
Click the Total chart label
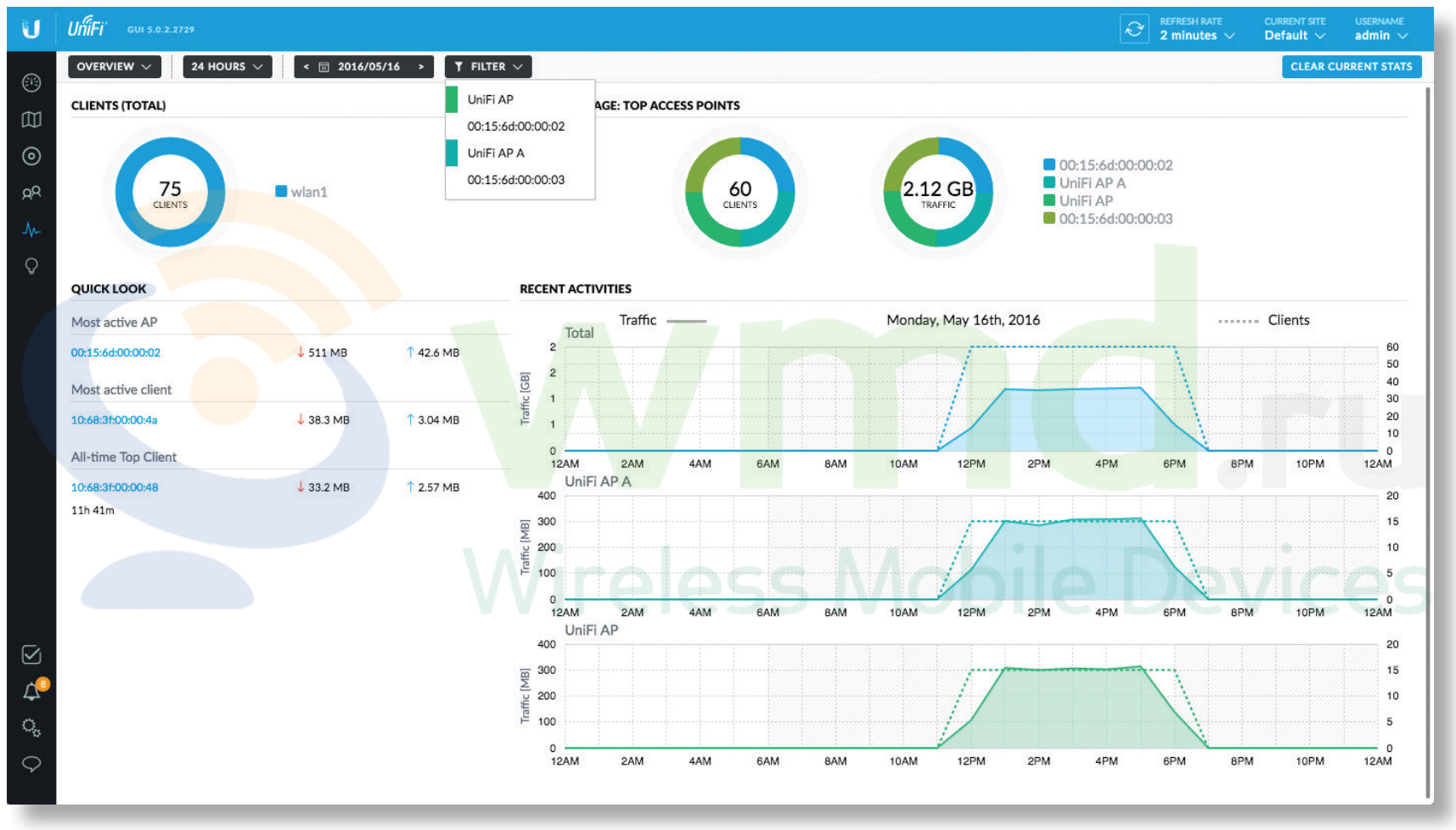click(x=580, y=333)
